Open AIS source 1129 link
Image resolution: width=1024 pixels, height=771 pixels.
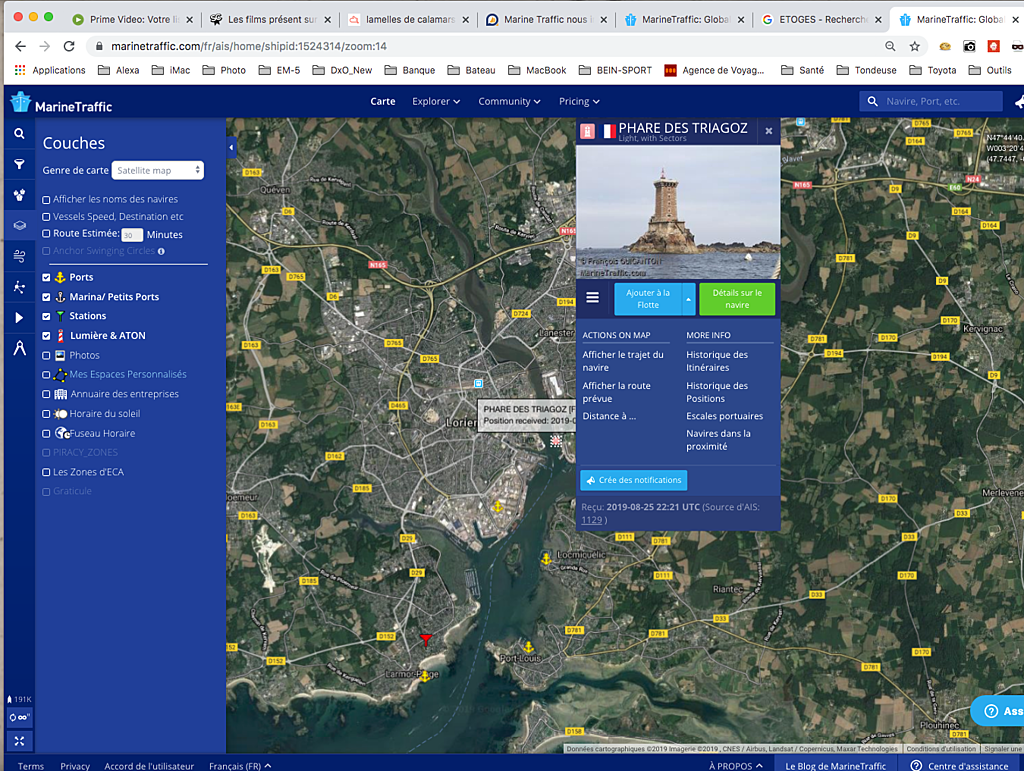592,520
